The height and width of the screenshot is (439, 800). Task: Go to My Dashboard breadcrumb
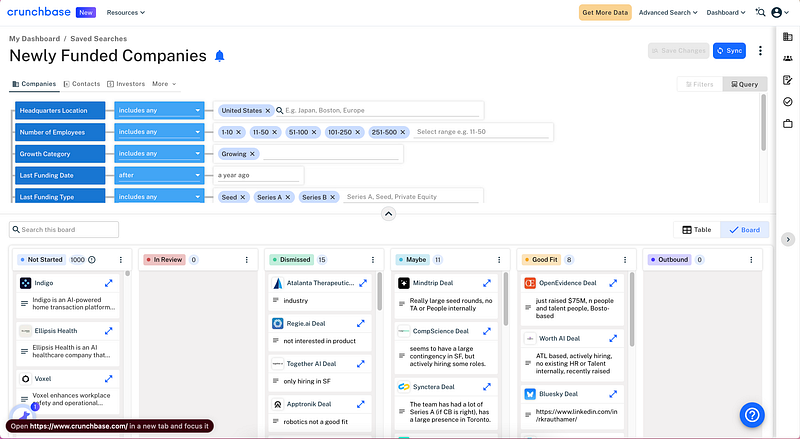(34, 38)
